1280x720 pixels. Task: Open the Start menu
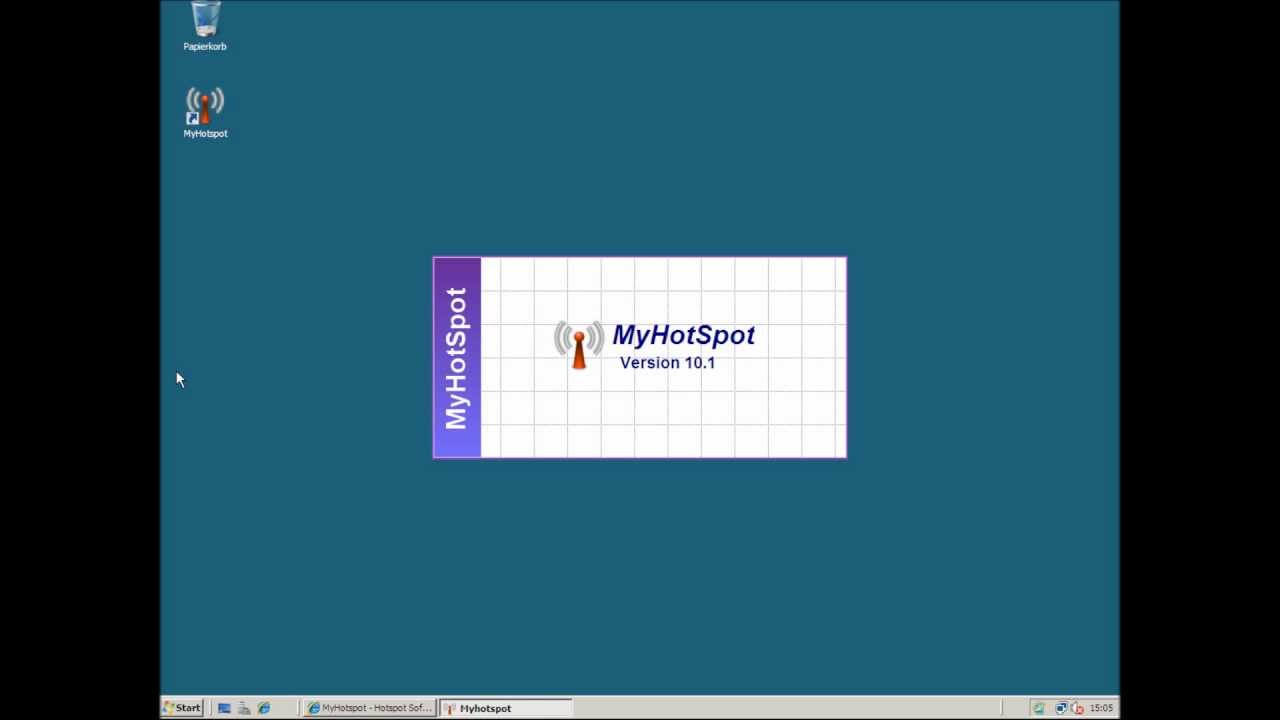click(182, 708)
